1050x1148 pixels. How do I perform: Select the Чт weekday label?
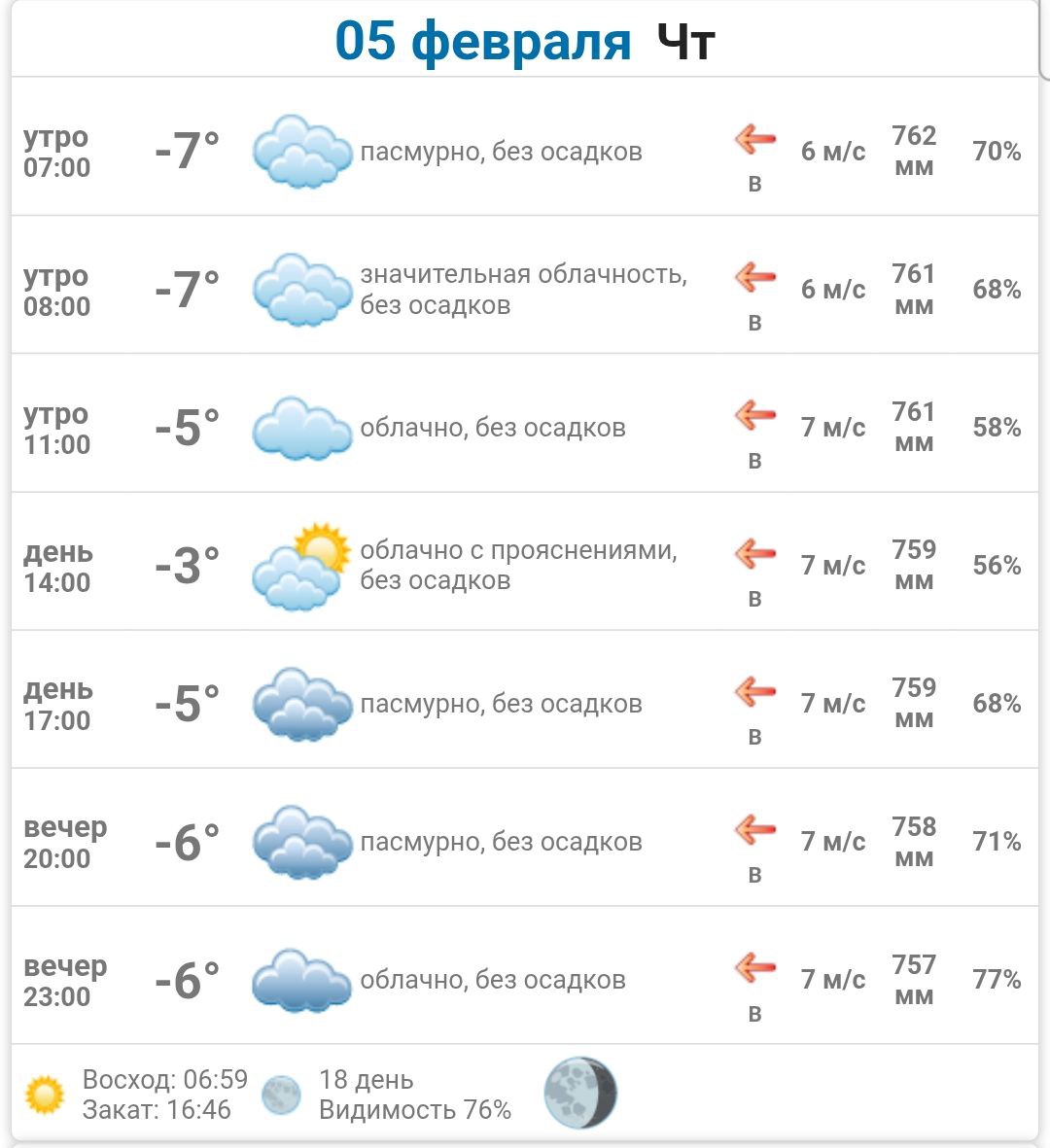686,42
